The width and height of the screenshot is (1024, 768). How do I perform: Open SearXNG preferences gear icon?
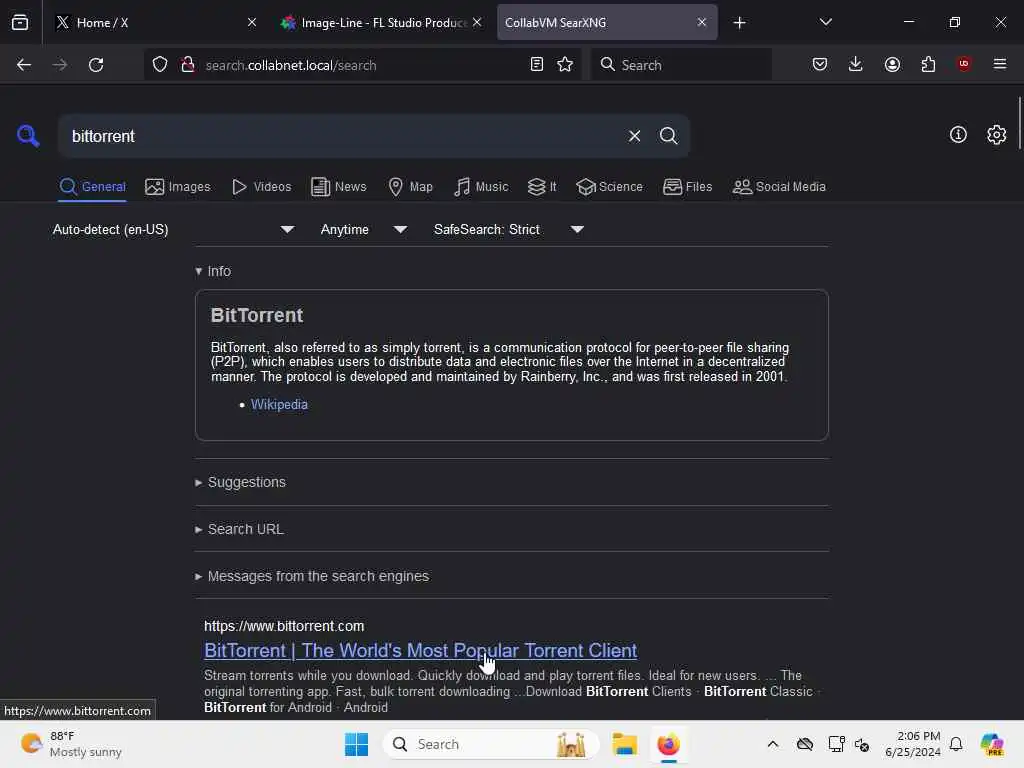pos(997,135)
